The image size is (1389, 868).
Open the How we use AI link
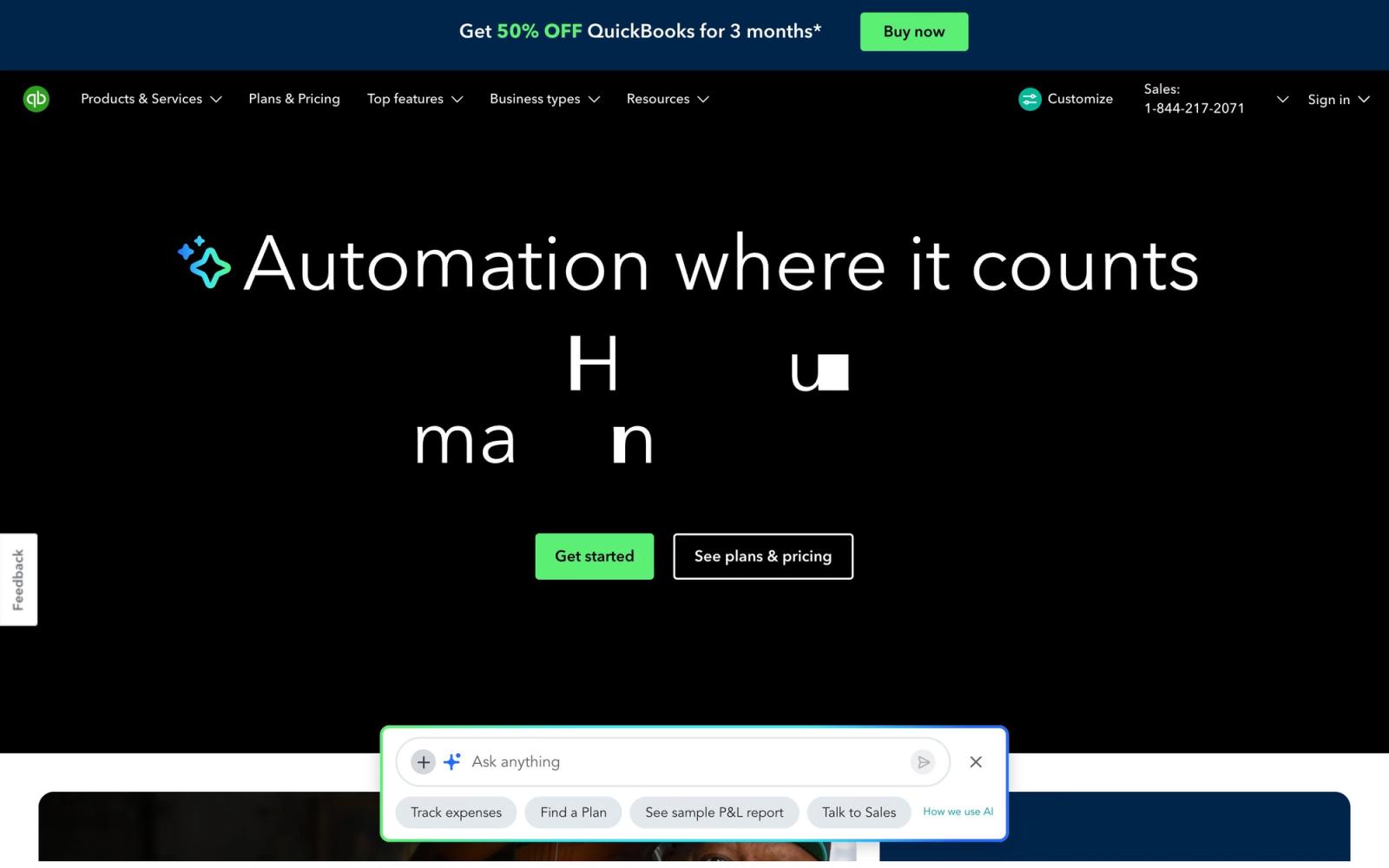pyautogui.click(x=958, y=812)
